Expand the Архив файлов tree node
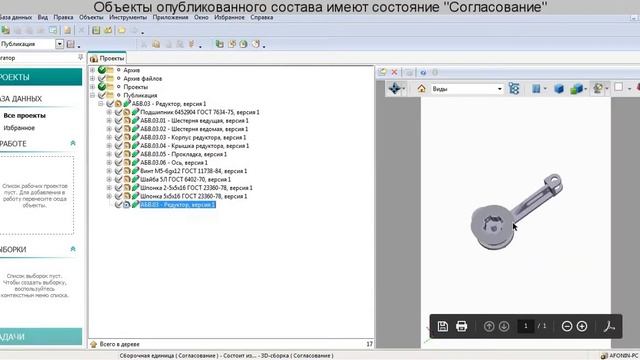640x360 pixels. click(92, 78)
